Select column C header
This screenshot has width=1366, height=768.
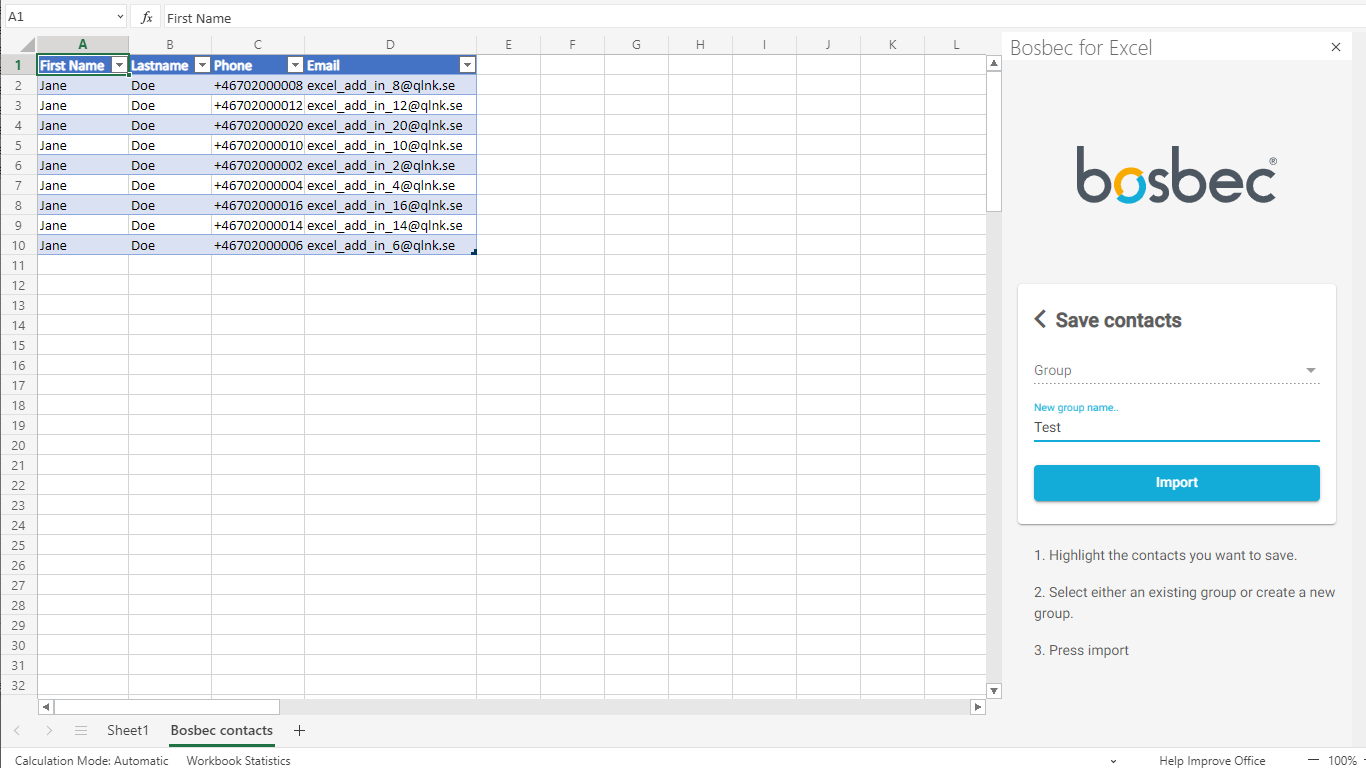258,45
